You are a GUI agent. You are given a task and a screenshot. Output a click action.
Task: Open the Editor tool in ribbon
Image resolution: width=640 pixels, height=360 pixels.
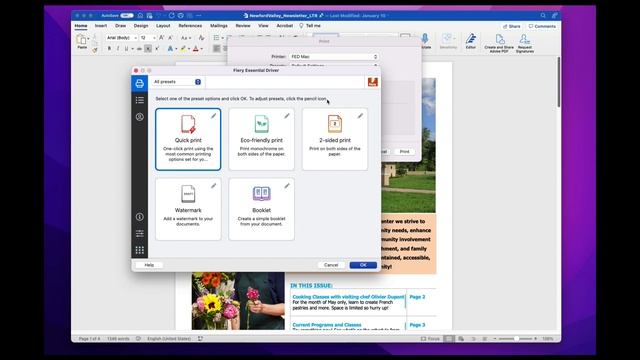tap(471, 41)
